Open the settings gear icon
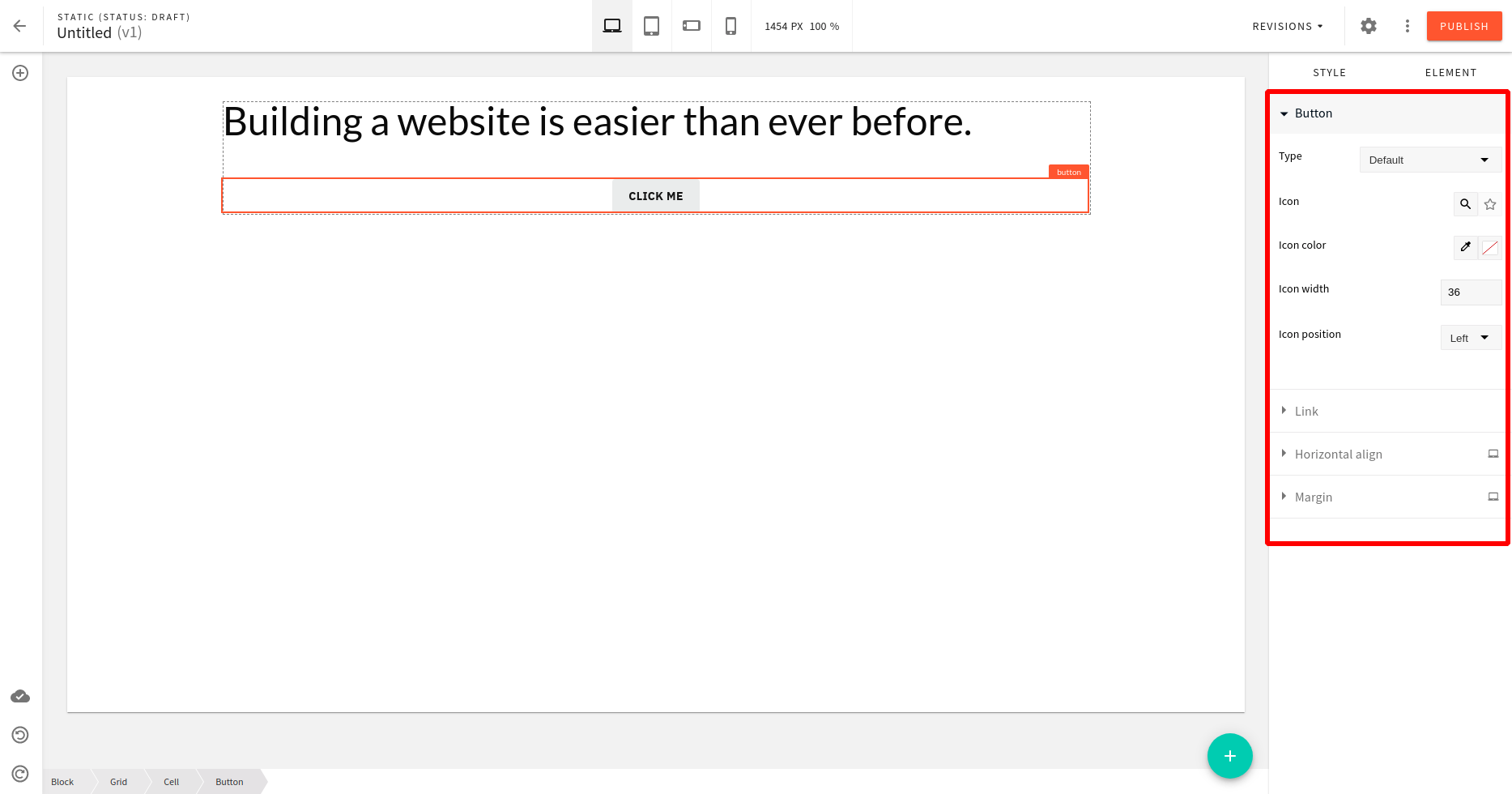Image resolution: width=1512 pixels, height=794 pixels. [x=1368, y=25]
